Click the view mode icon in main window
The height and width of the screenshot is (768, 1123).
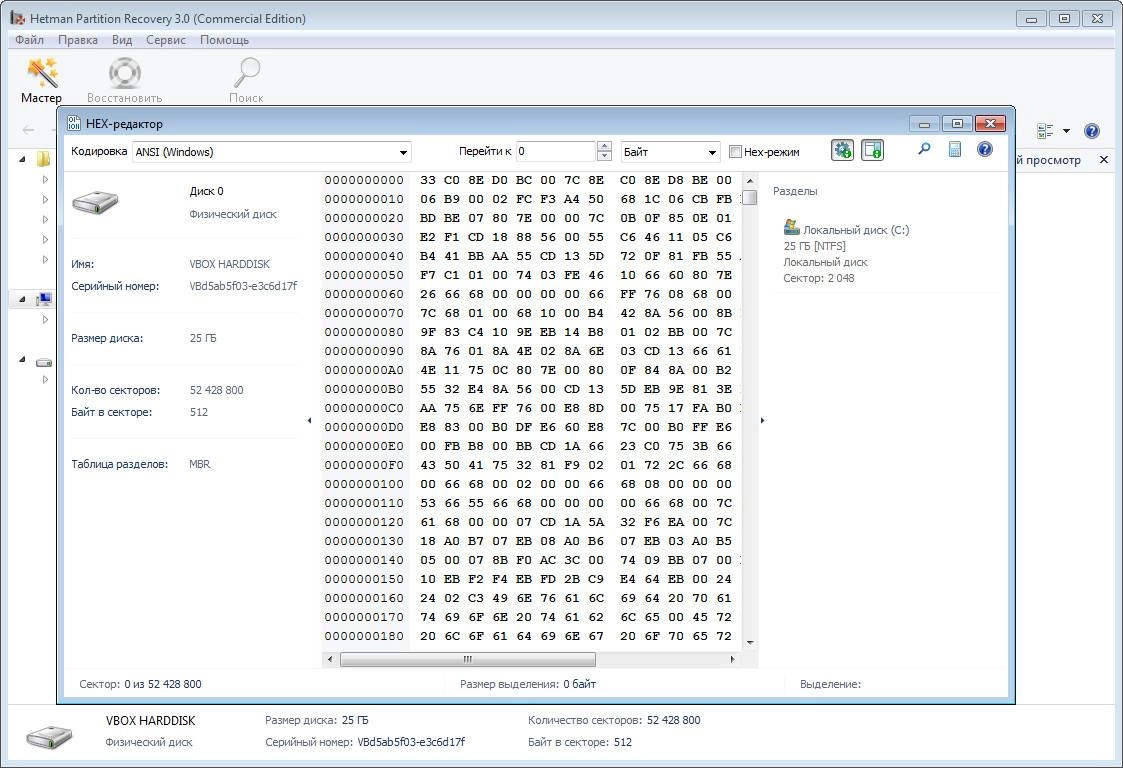1046,131
